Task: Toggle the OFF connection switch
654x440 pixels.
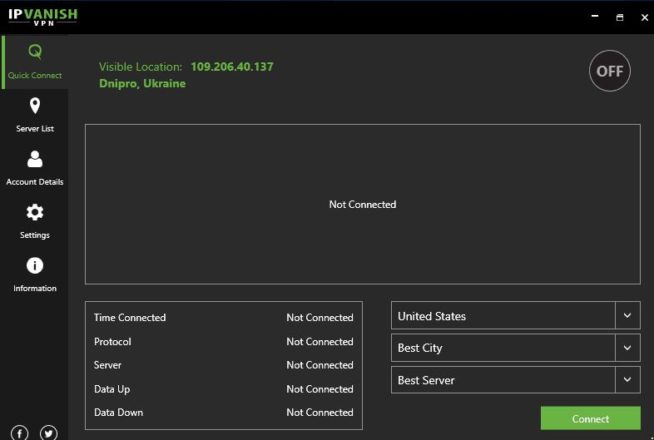Action: point(609,71)
